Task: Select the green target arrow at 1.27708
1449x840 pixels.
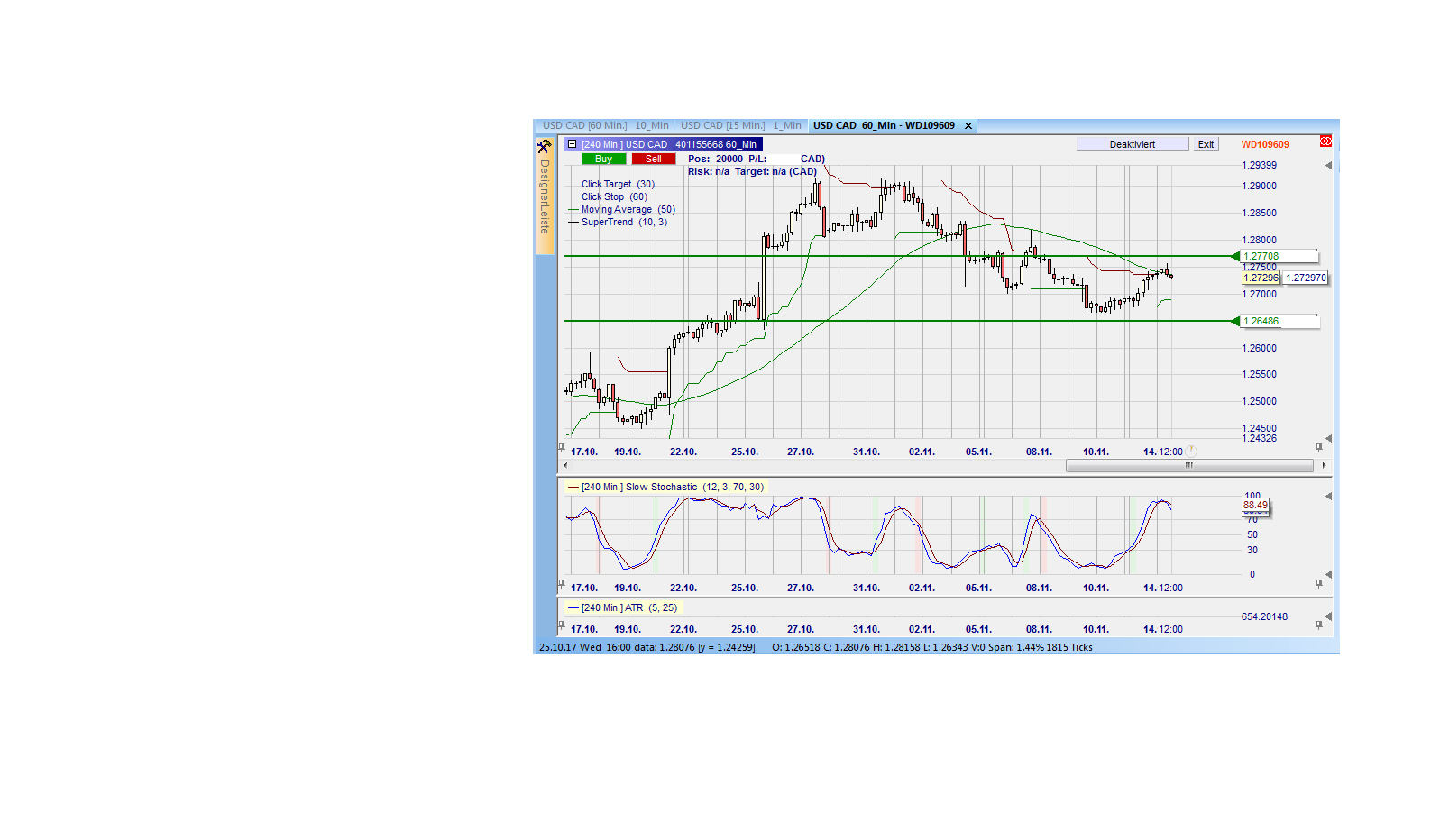Action: [x=1234, y=256]
